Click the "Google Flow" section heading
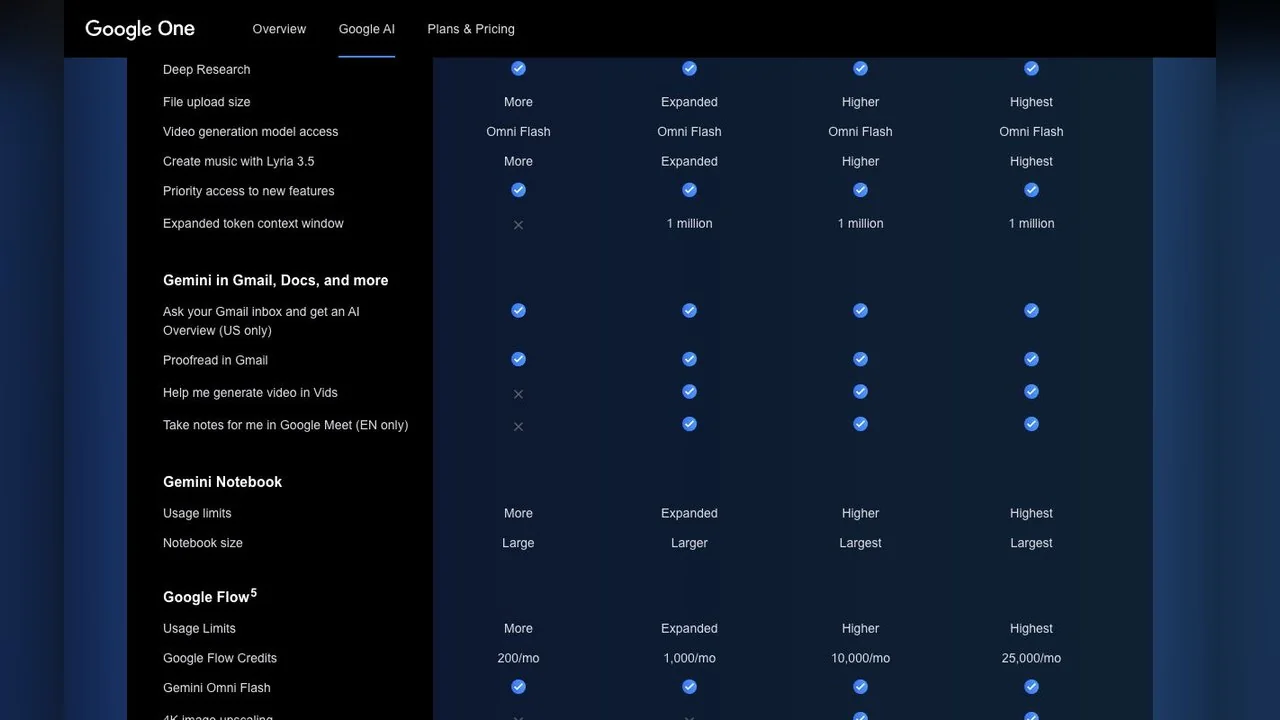Screen dimensions: 1280x720 206,597
